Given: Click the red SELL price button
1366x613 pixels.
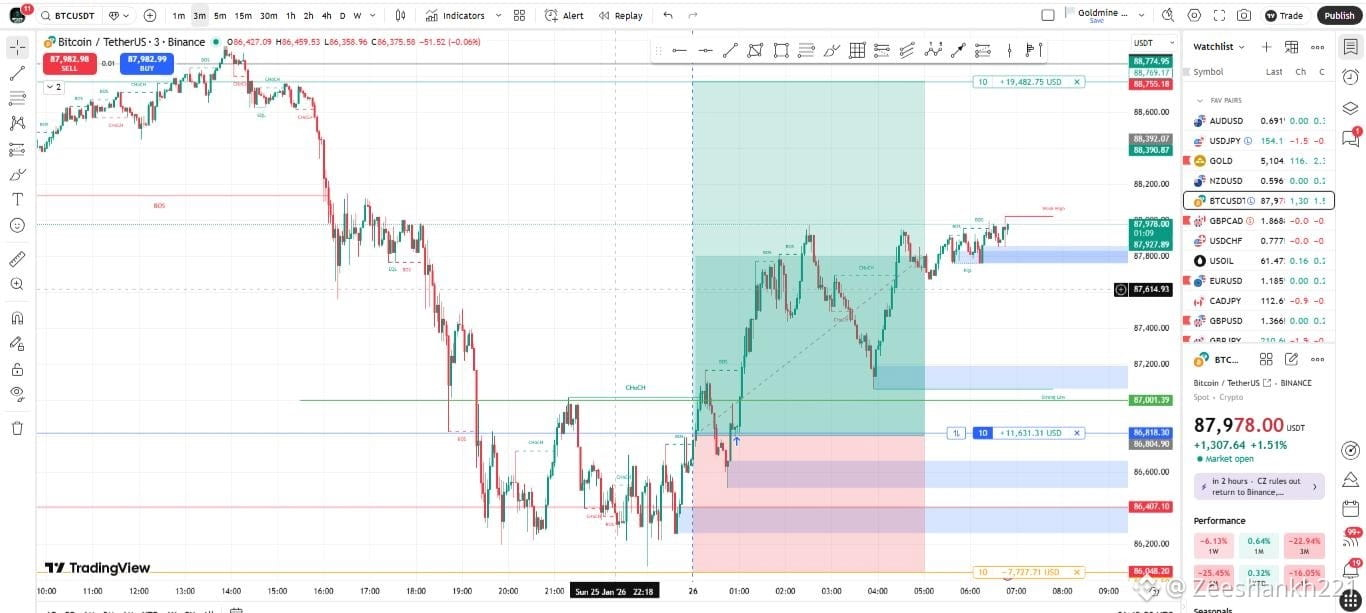Looking at the screenshot, I should coord(69,63).
